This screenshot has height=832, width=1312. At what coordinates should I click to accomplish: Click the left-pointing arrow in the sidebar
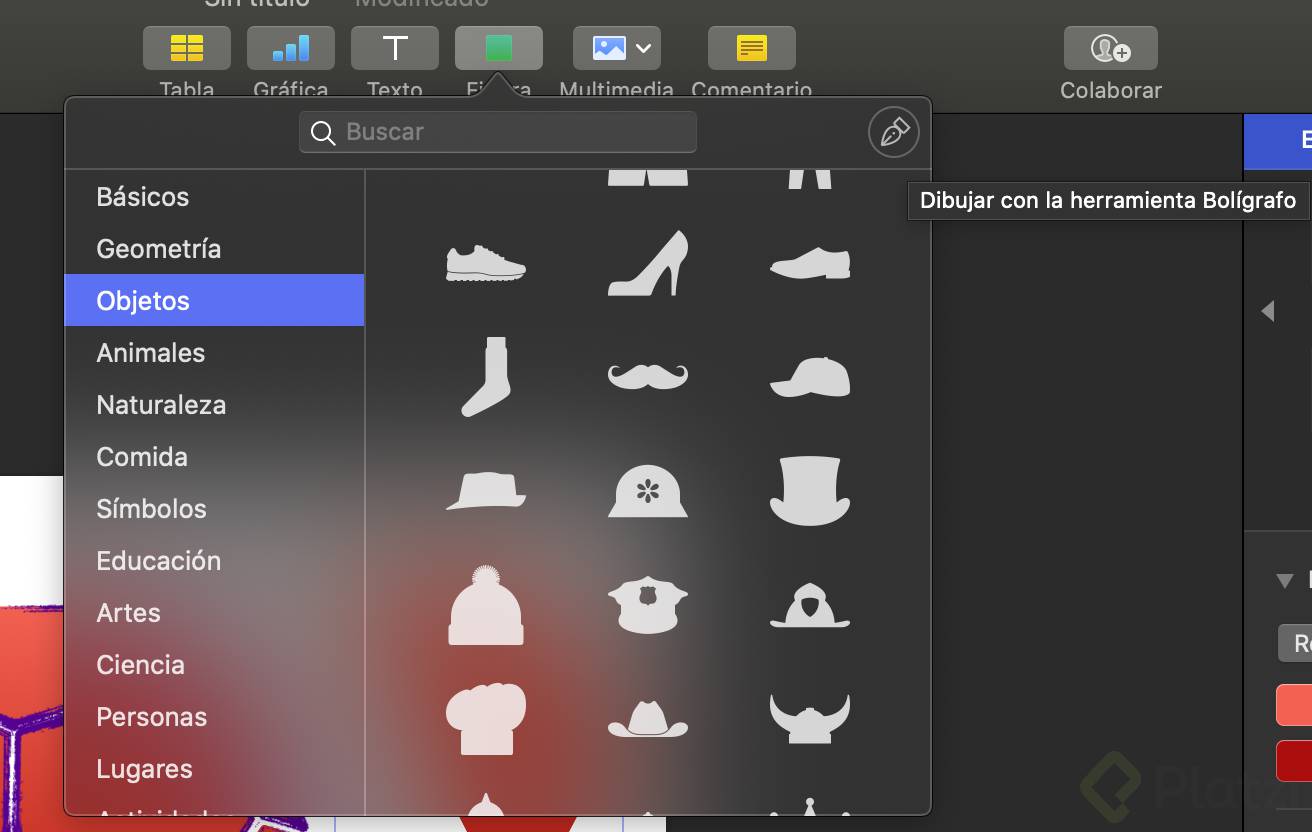[1268, 311]
